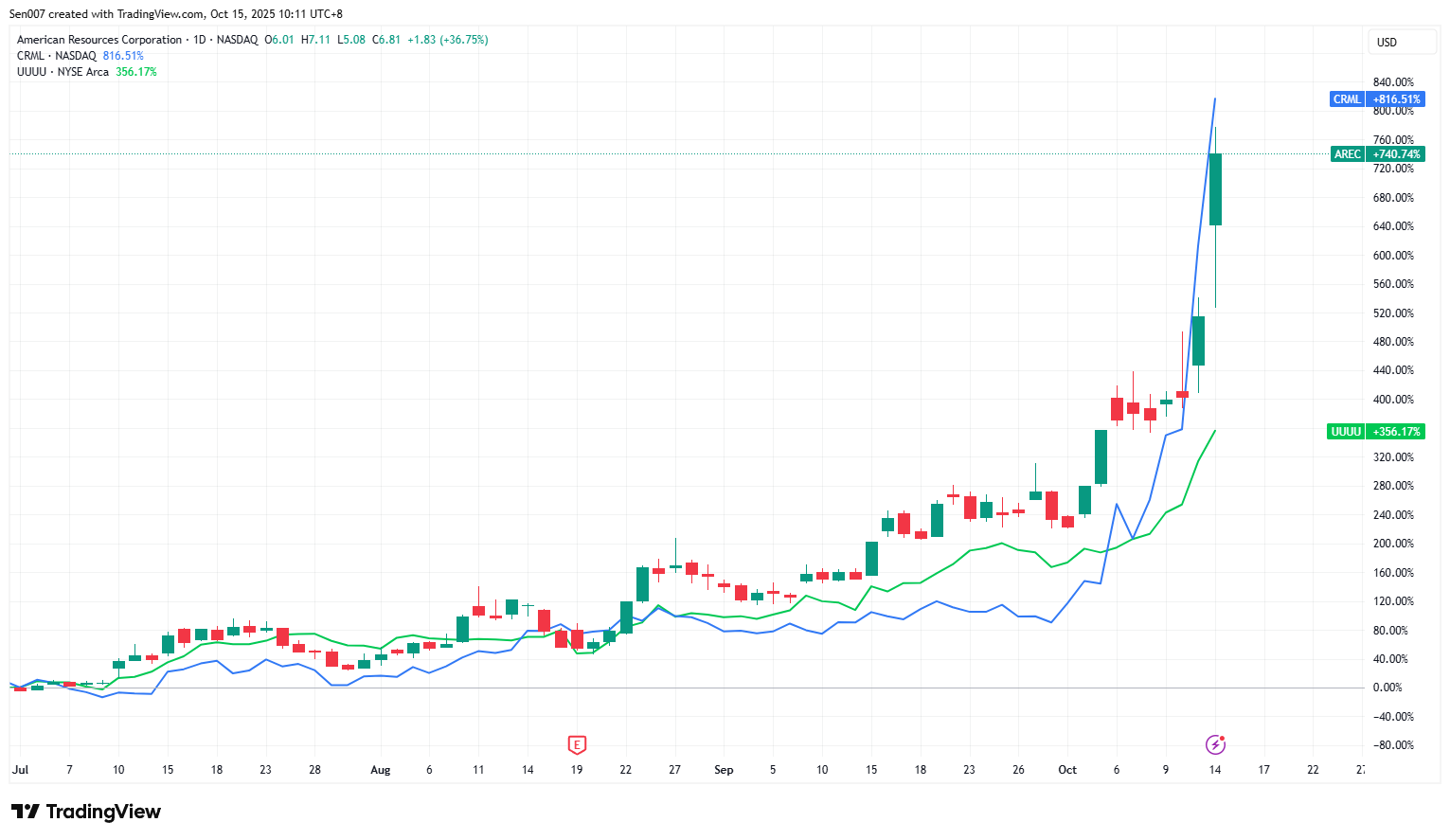Click the 'Oct' label on the time axis
The height and width of the screenshot is (840, 1450).
tap(1067, 770)
